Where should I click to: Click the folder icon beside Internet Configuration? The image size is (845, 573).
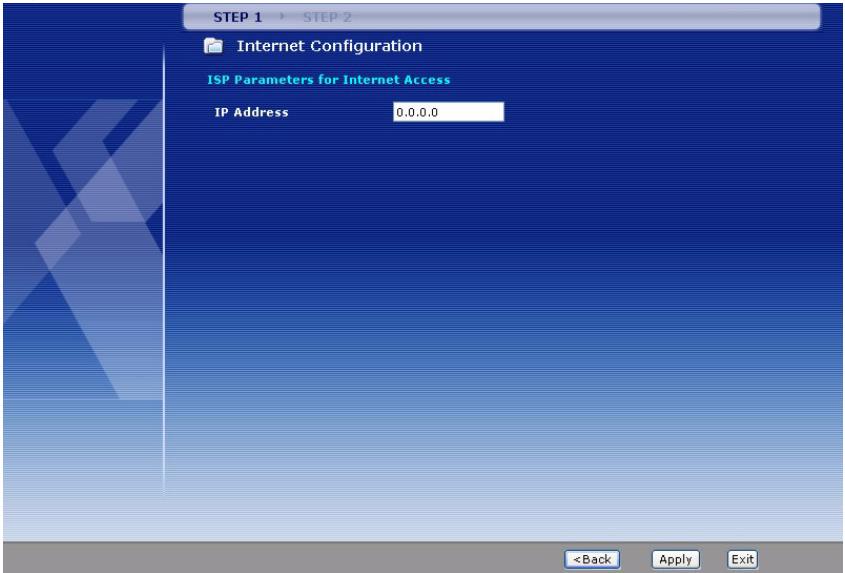(211, 46)
